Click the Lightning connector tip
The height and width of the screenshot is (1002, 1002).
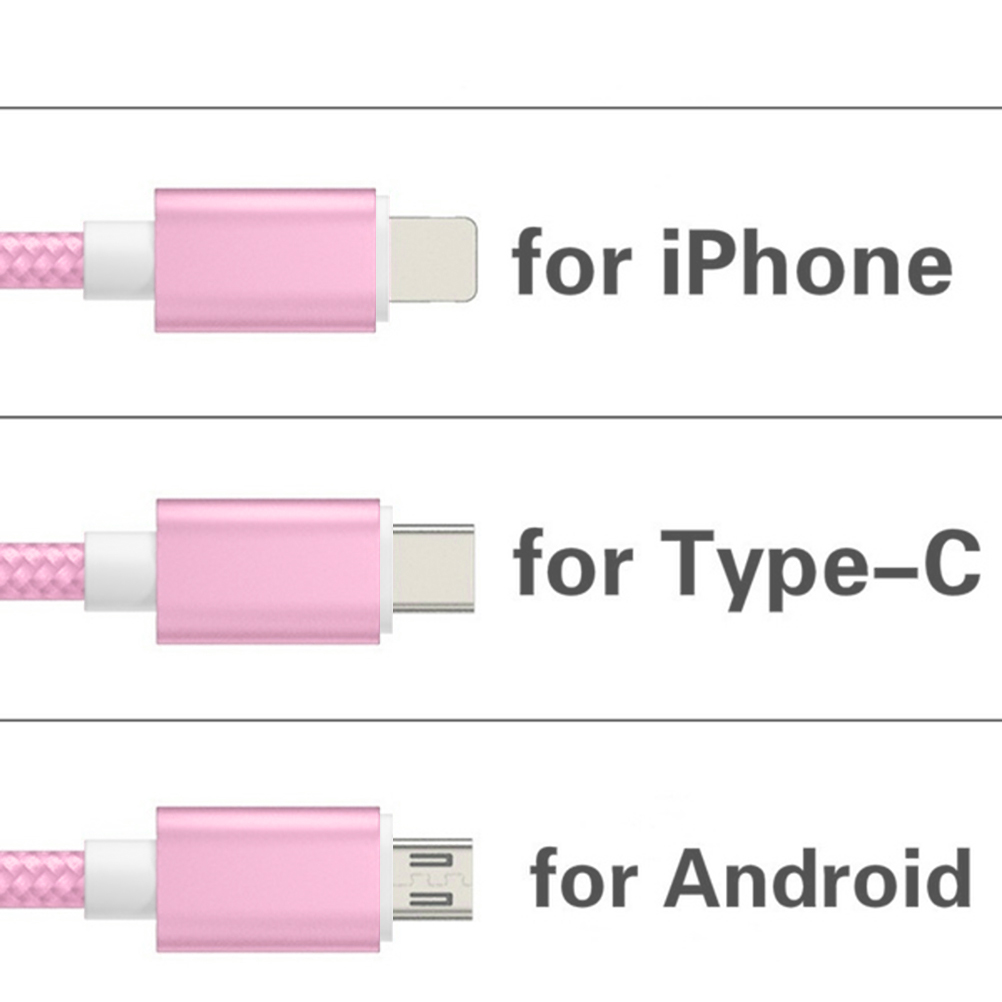click(x=432, y=258)
